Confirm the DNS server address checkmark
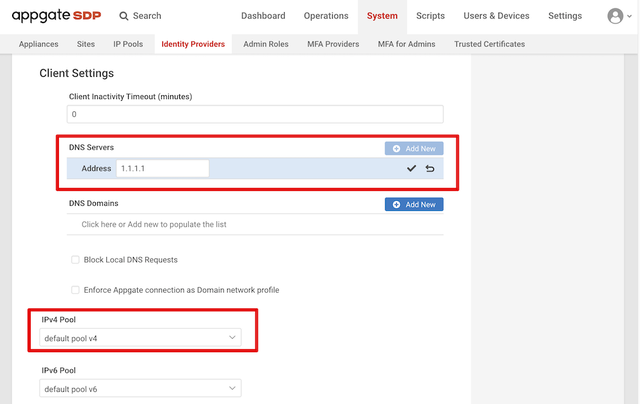Screen dimensions: 640x404 411,169
